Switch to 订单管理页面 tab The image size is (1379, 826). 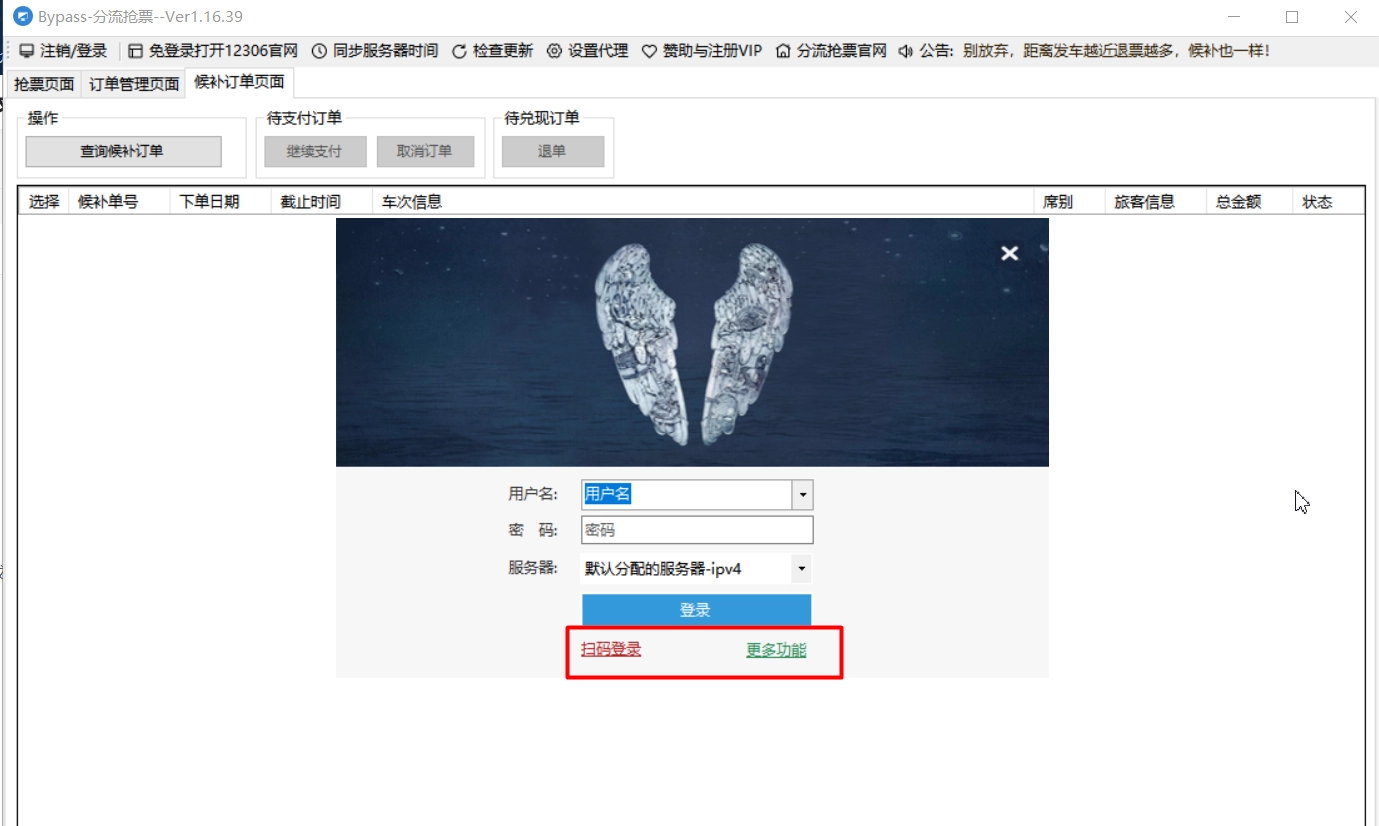click(134, 84)
